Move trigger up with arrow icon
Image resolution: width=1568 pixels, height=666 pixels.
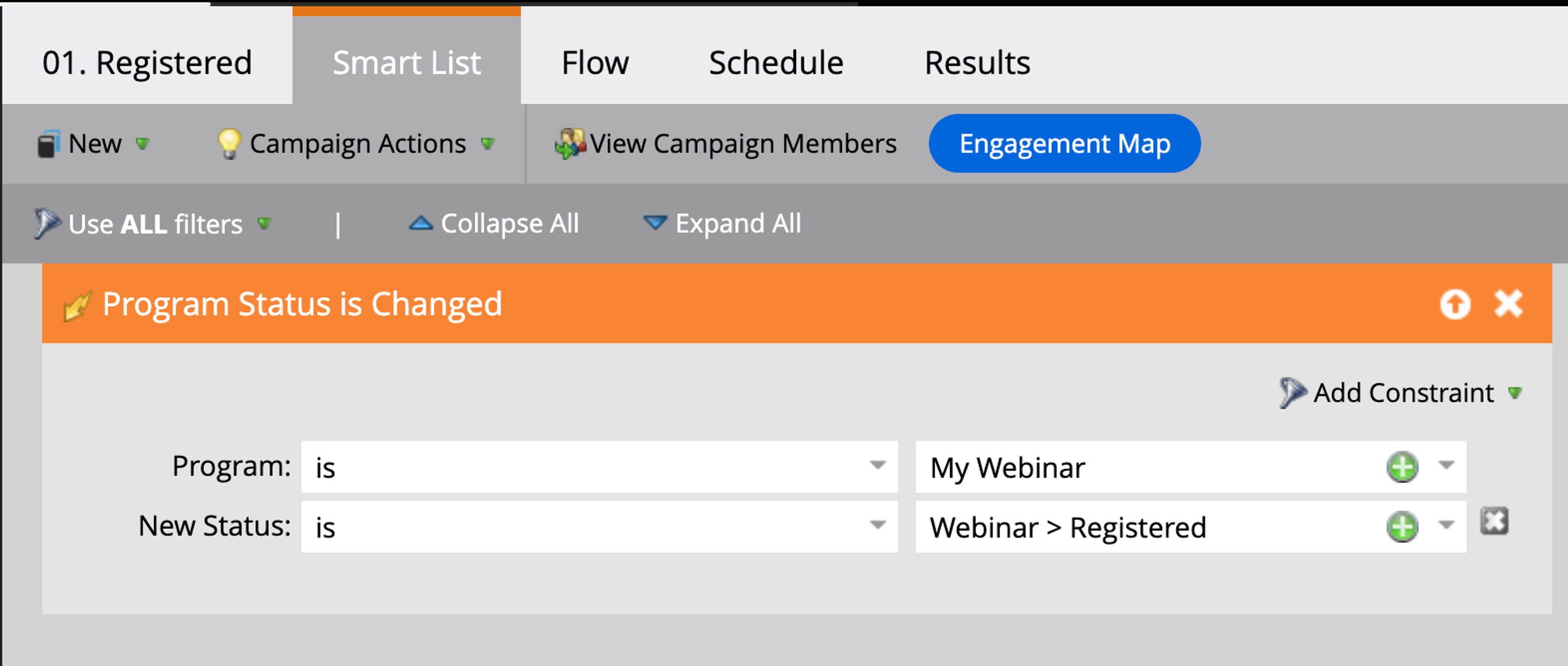(x=1455, y=304)
